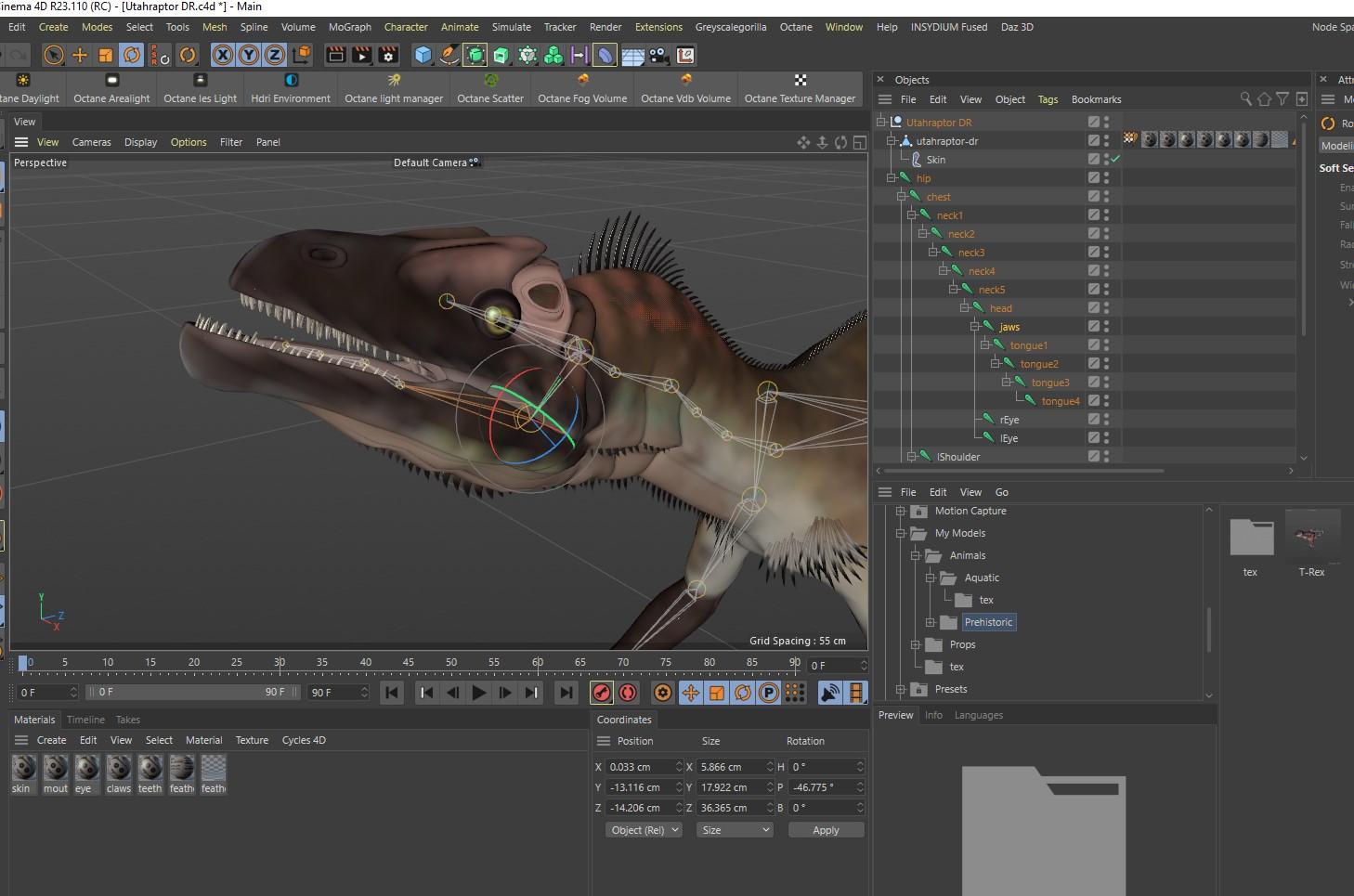Select the teeth material swatch

[150, 768]
